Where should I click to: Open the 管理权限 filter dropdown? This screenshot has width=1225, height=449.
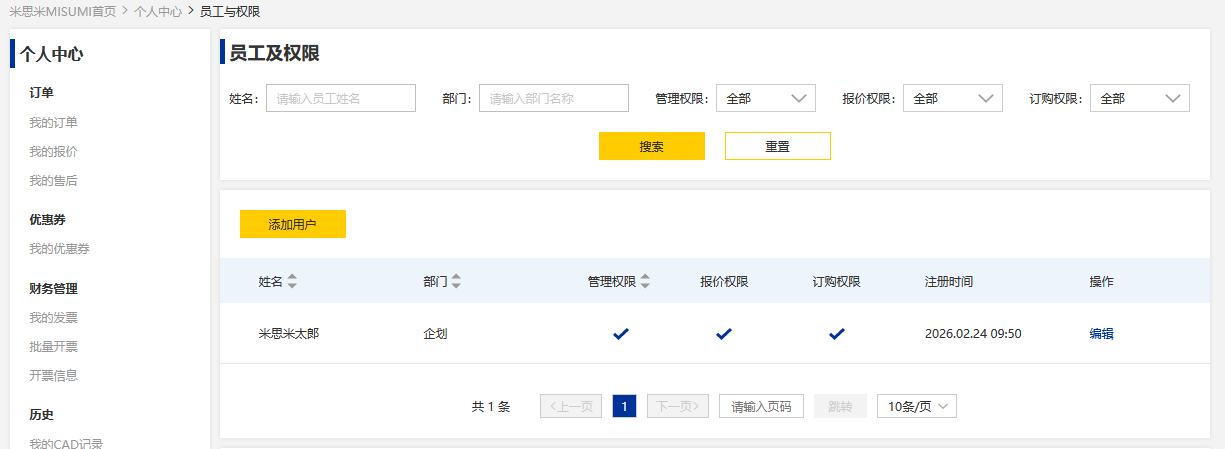click(x=766, y=98)
